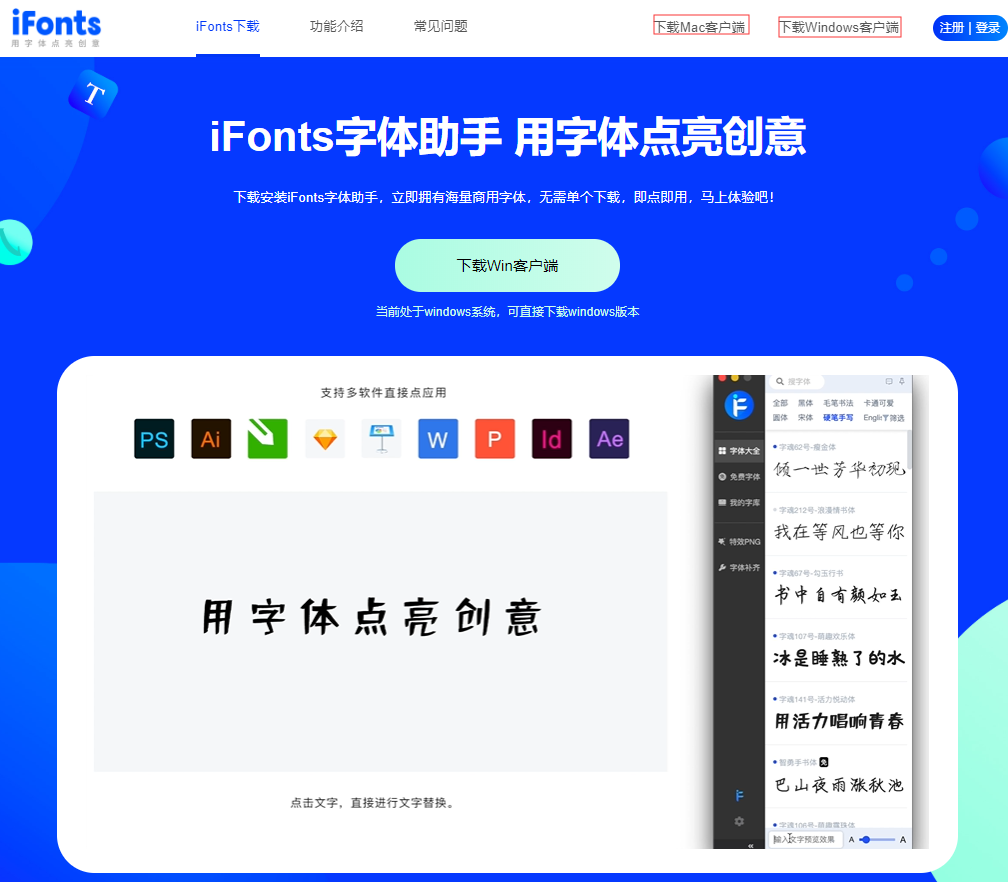Select the 硬笔手写 font category

(x=838, y=418)
